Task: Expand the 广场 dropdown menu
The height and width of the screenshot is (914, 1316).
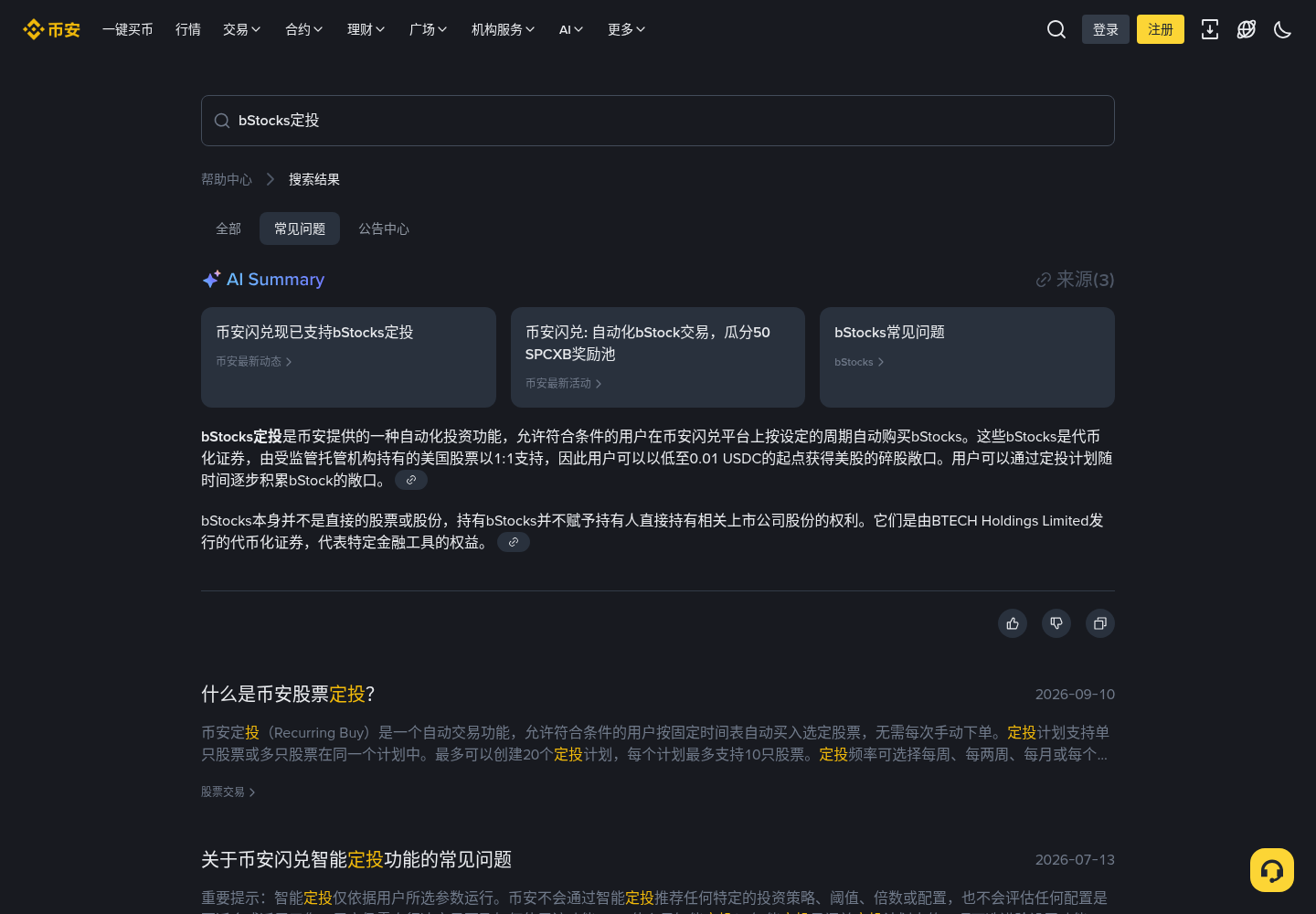Action: [x=428, y=29]
